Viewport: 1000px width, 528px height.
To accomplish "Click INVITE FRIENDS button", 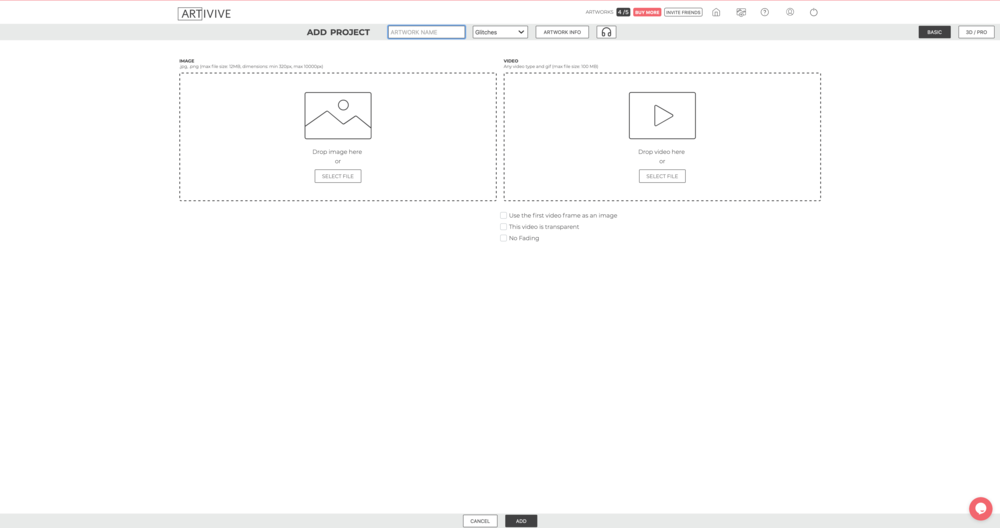I will (683, 12).
